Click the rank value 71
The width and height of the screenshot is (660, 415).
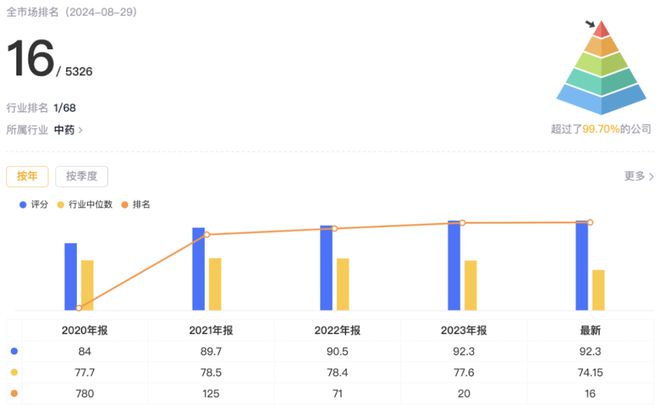(337, 394)
